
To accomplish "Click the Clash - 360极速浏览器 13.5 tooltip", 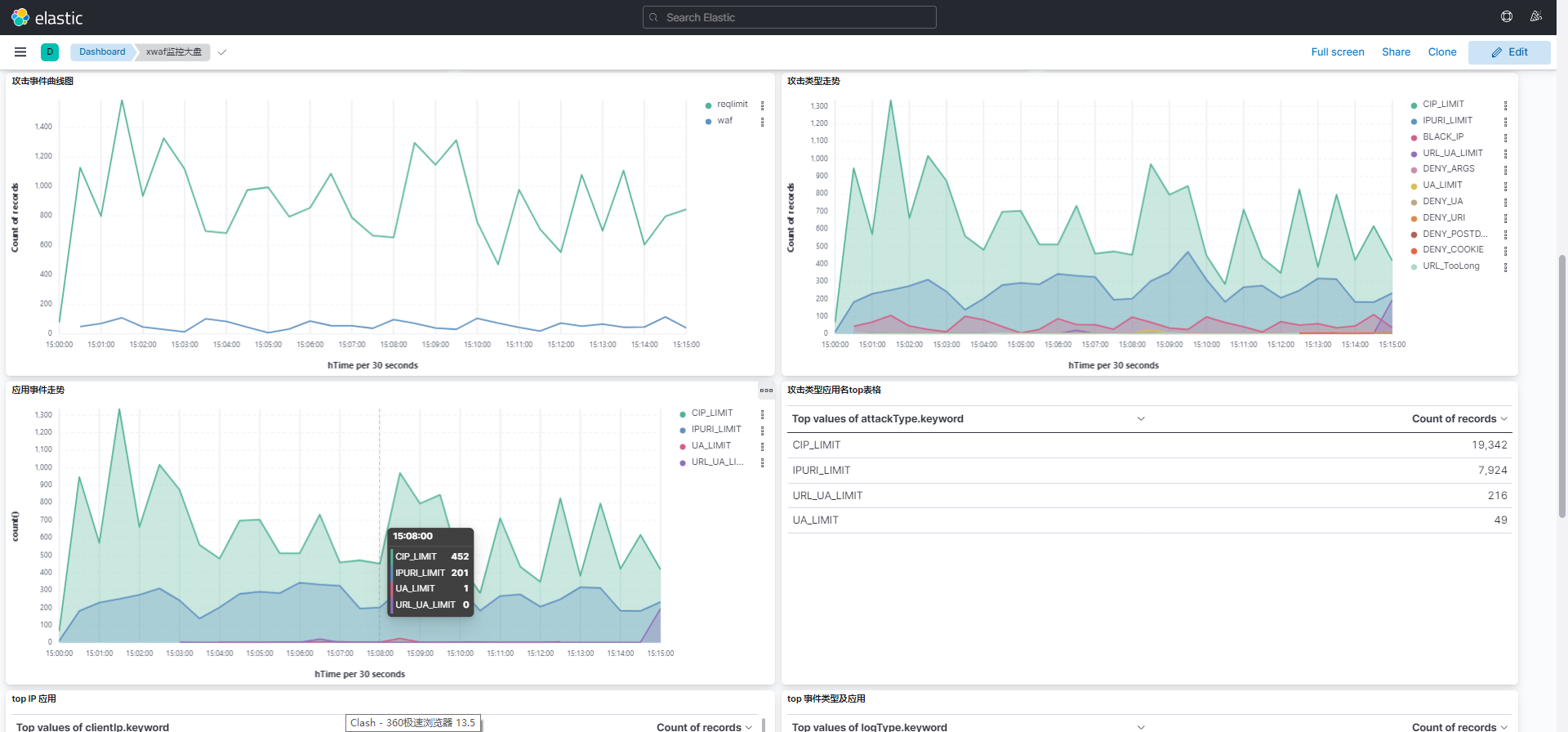I will point(413,723).
